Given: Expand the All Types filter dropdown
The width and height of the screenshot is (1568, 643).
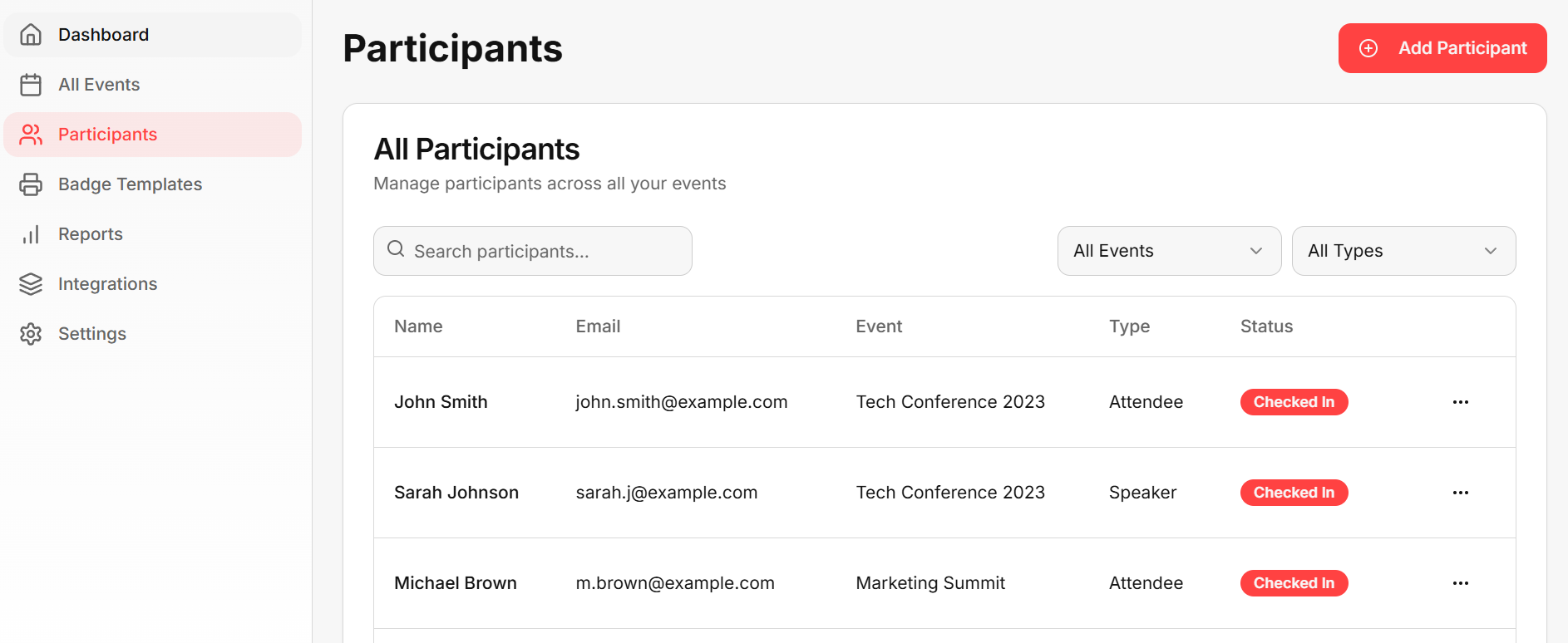Looking at the screenshot, I should click(1403, 251).
